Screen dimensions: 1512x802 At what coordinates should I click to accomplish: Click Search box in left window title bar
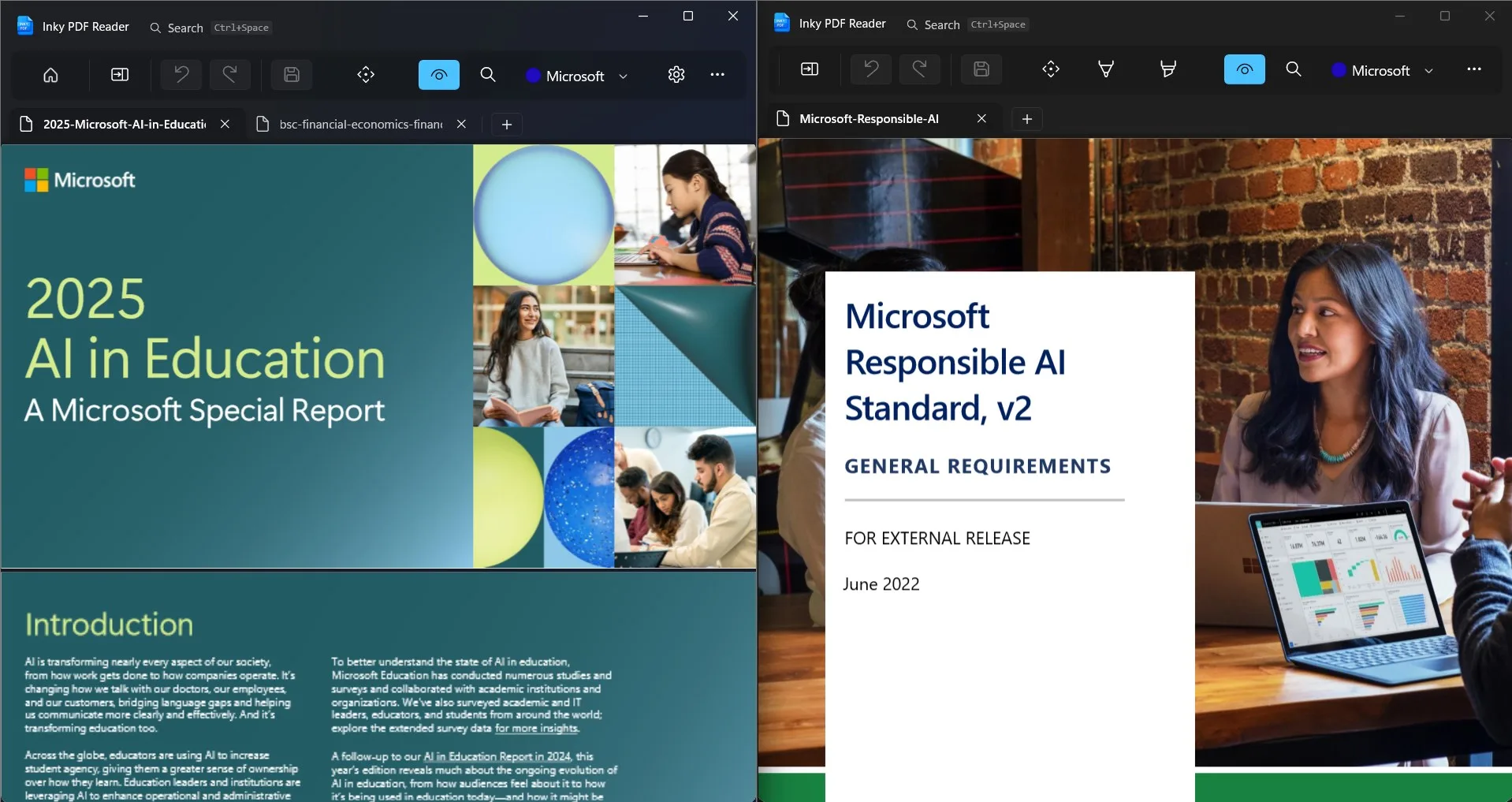(210, 28)
